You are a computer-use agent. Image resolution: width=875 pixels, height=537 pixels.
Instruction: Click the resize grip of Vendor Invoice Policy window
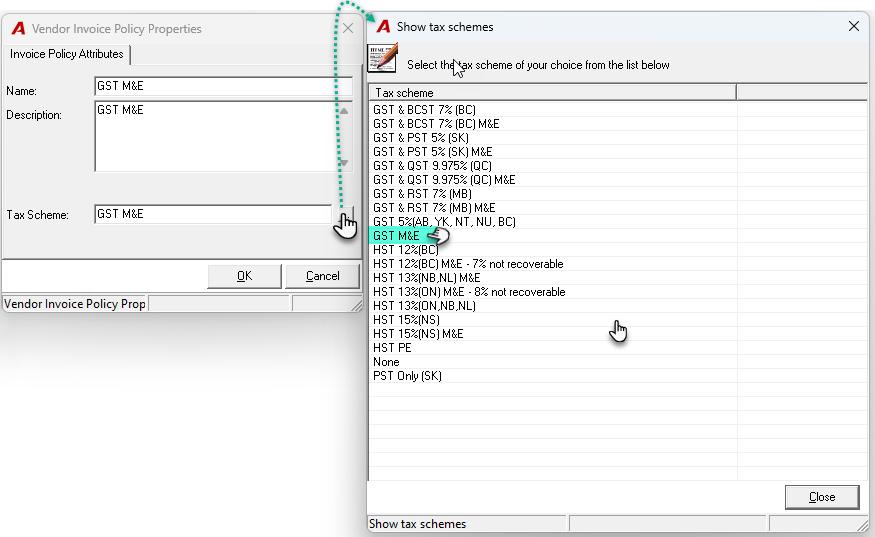coord(356,305)
